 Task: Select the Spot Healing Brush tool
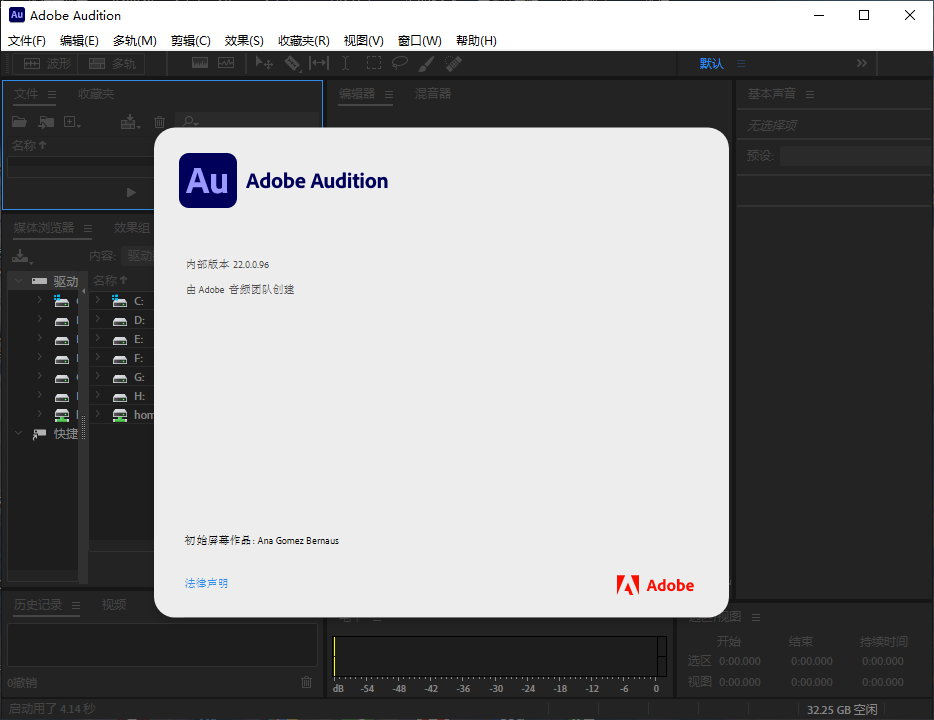(x=453, y=63)
